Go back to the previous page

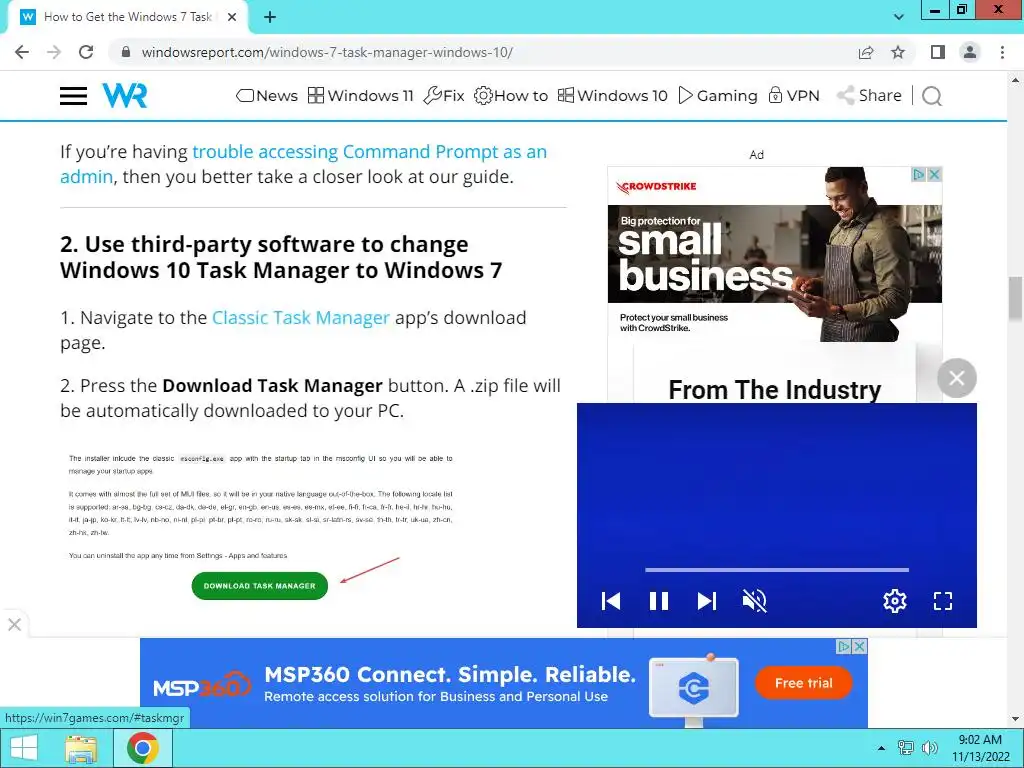pyautogui.click(x=22, y=52)
